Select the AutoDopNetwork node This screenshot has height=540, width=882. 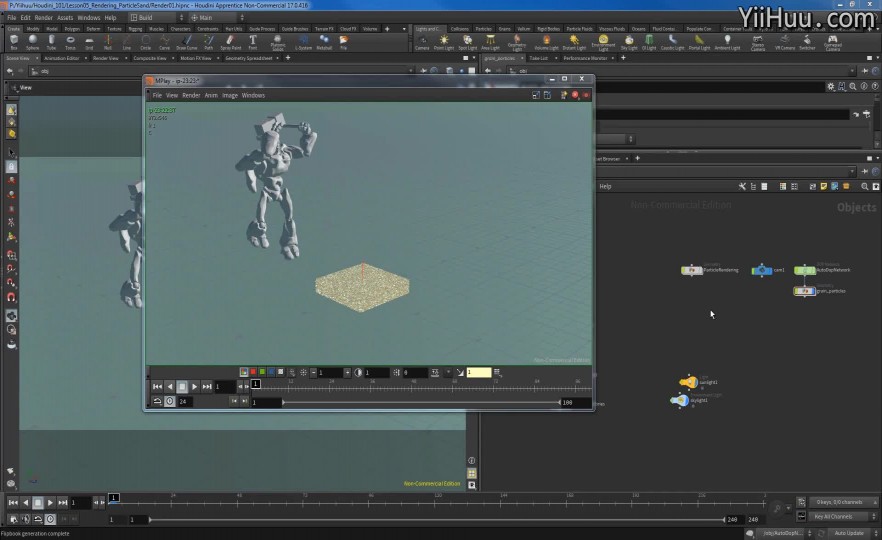804,270
